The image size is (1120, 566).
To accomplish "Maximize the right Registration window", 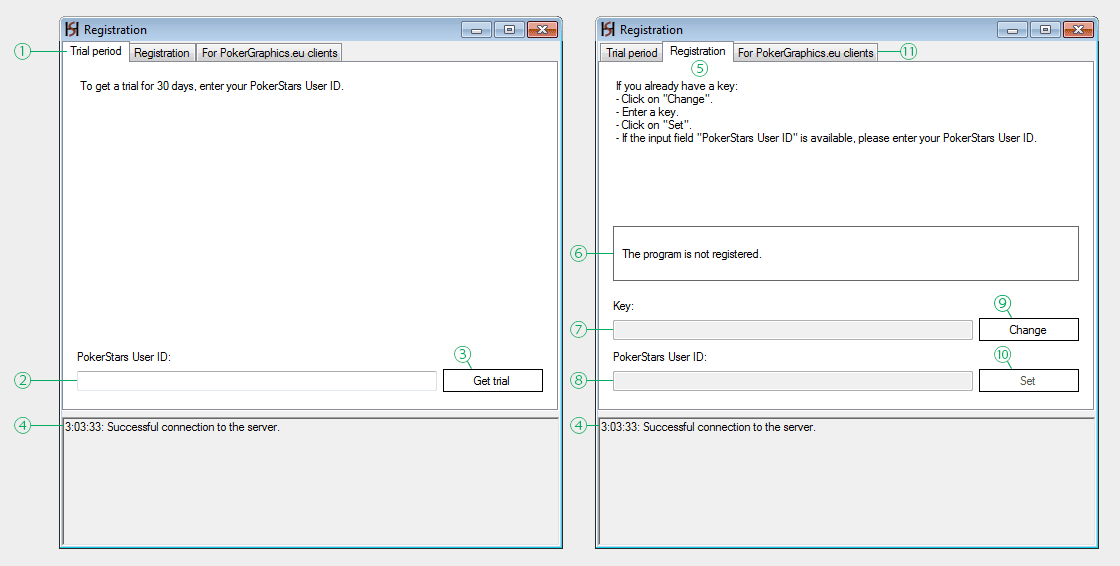I will [x=1045, y=30].
